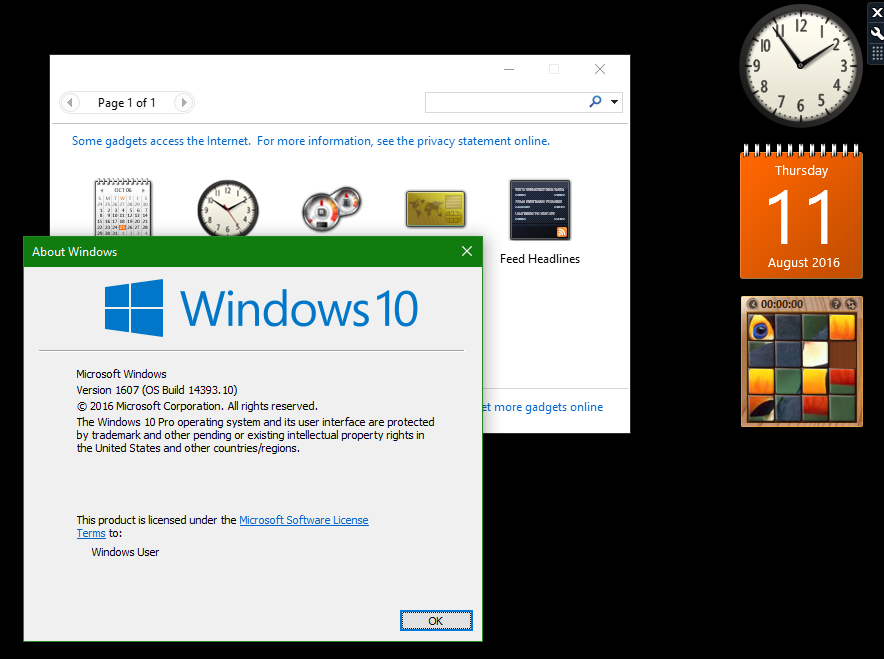The height and width of the screenshot is (659, 884).
Task: Click the 'Page 1 of 1' text
Action: (127, 103)
